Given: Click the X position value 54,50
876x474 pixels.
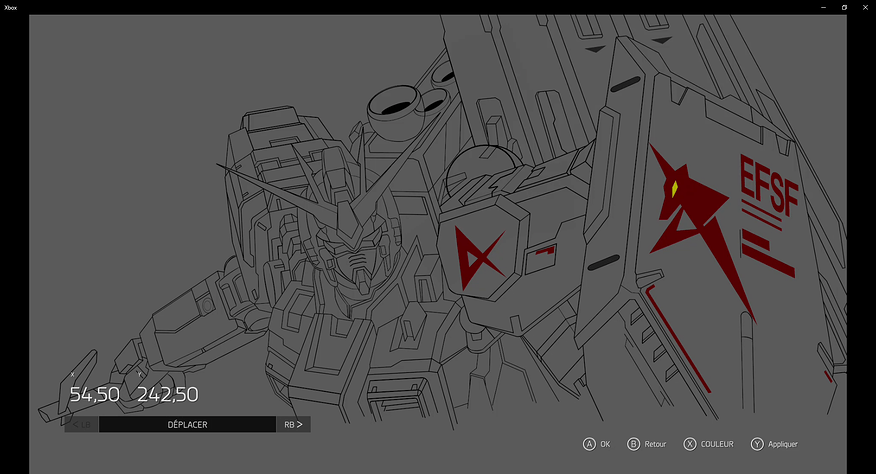Looking at the screenshot, I should coord(94,395).
